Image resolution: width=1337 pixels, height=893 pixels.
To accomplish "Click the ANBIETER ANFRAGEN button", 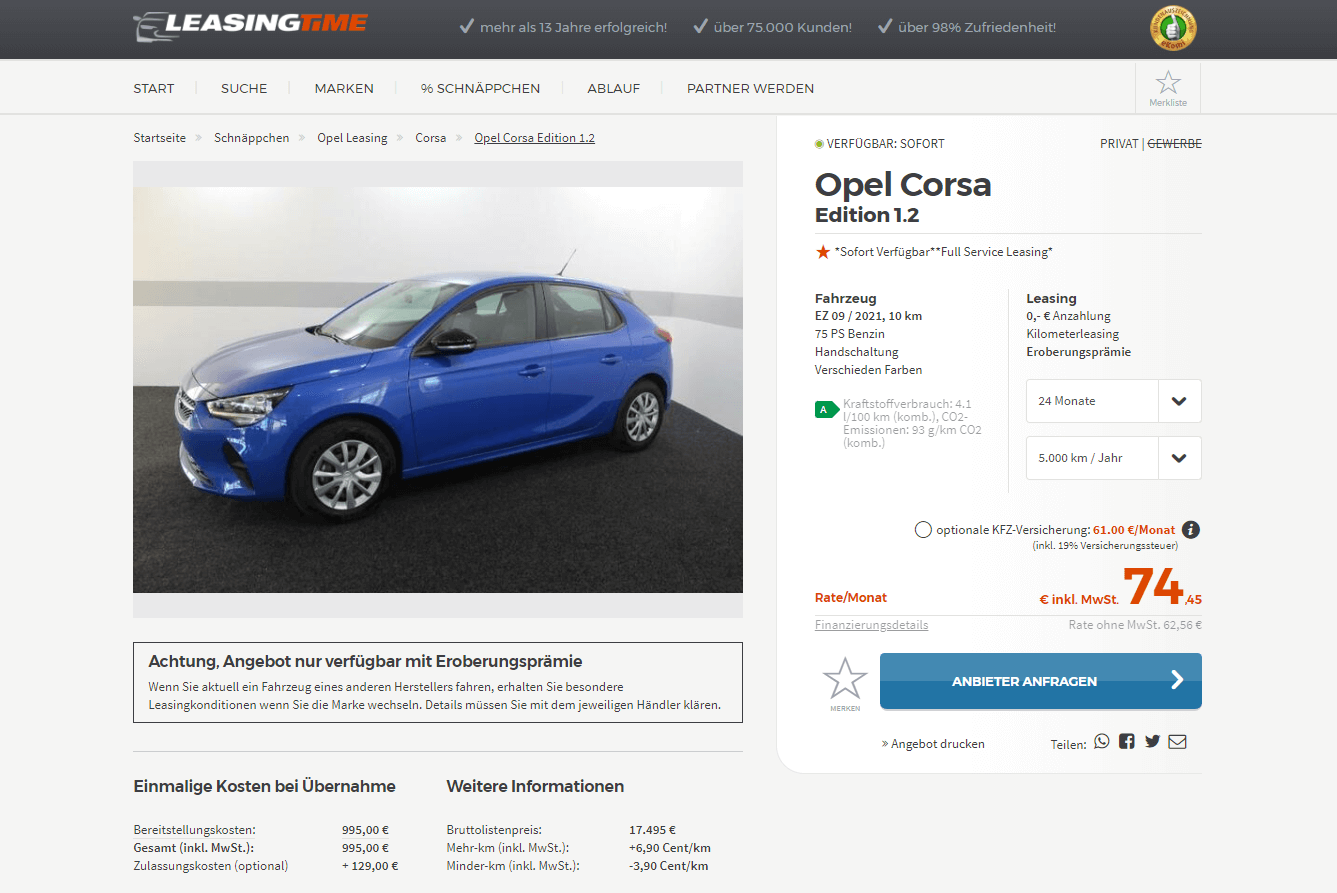I will tap(1041, 681).
